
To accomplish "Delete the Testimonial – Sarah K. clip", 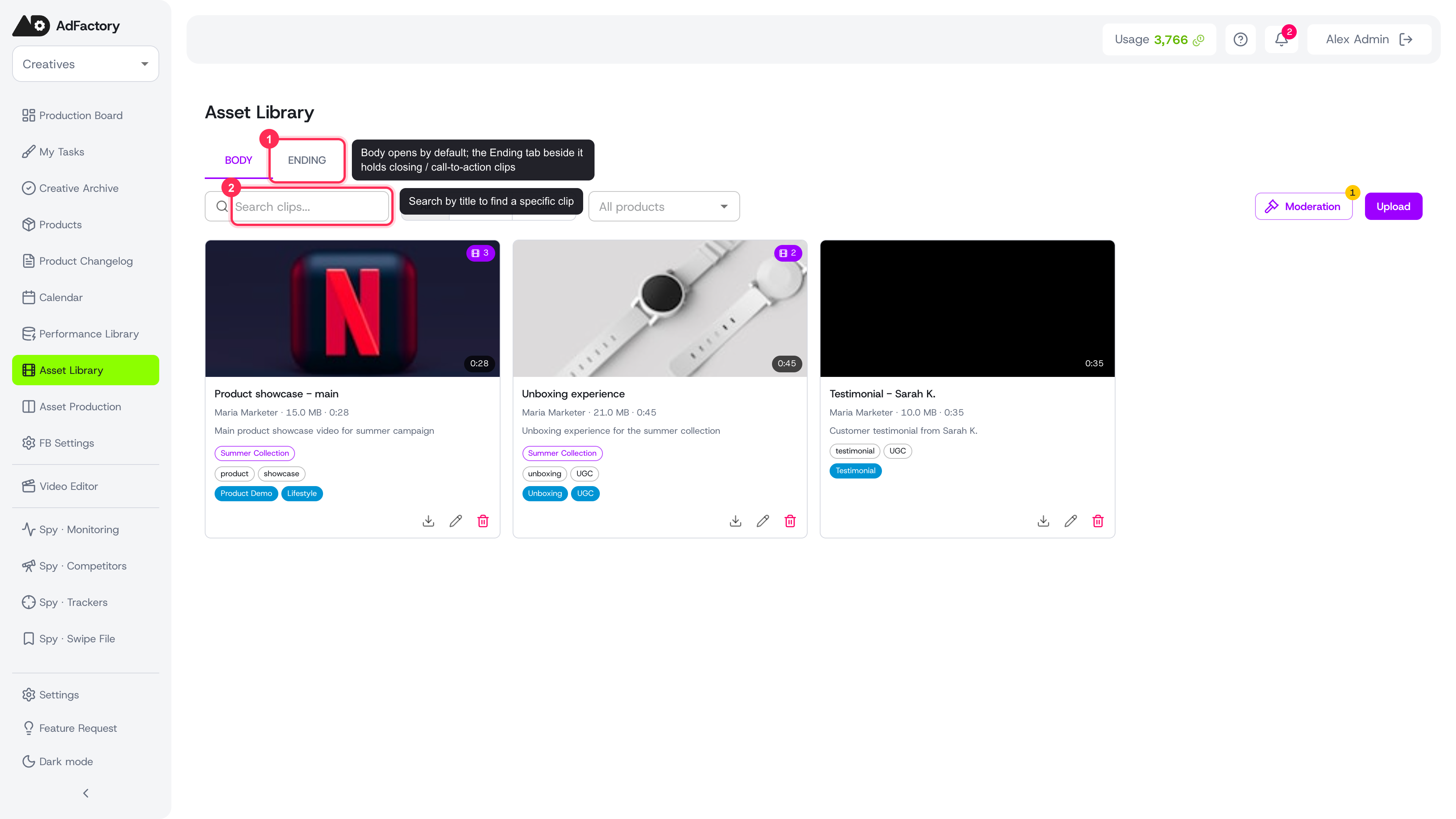I will pos(1098,521).
